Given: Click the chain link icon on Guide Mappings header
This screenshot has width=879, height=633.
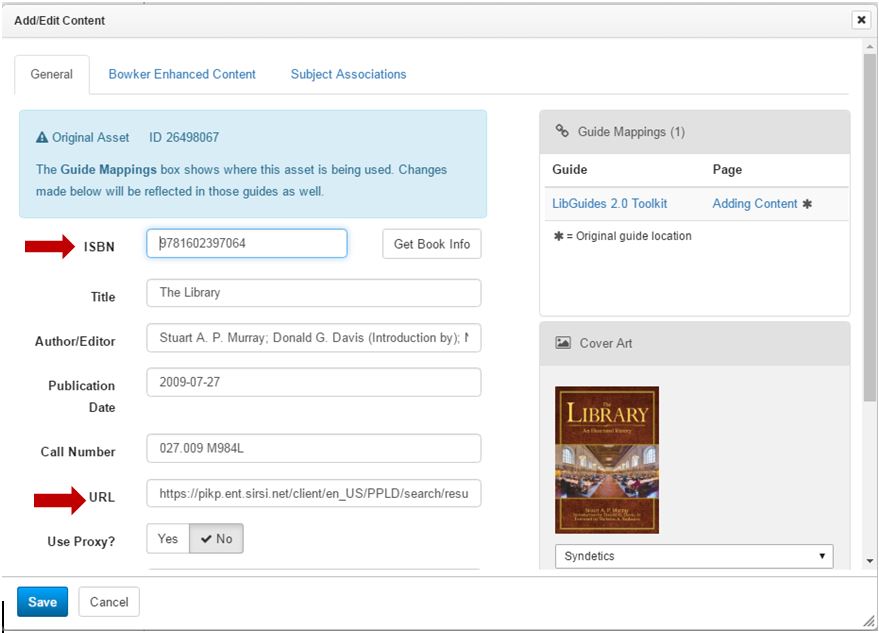Looking at the screenshot, I should [x=563, y=131].
